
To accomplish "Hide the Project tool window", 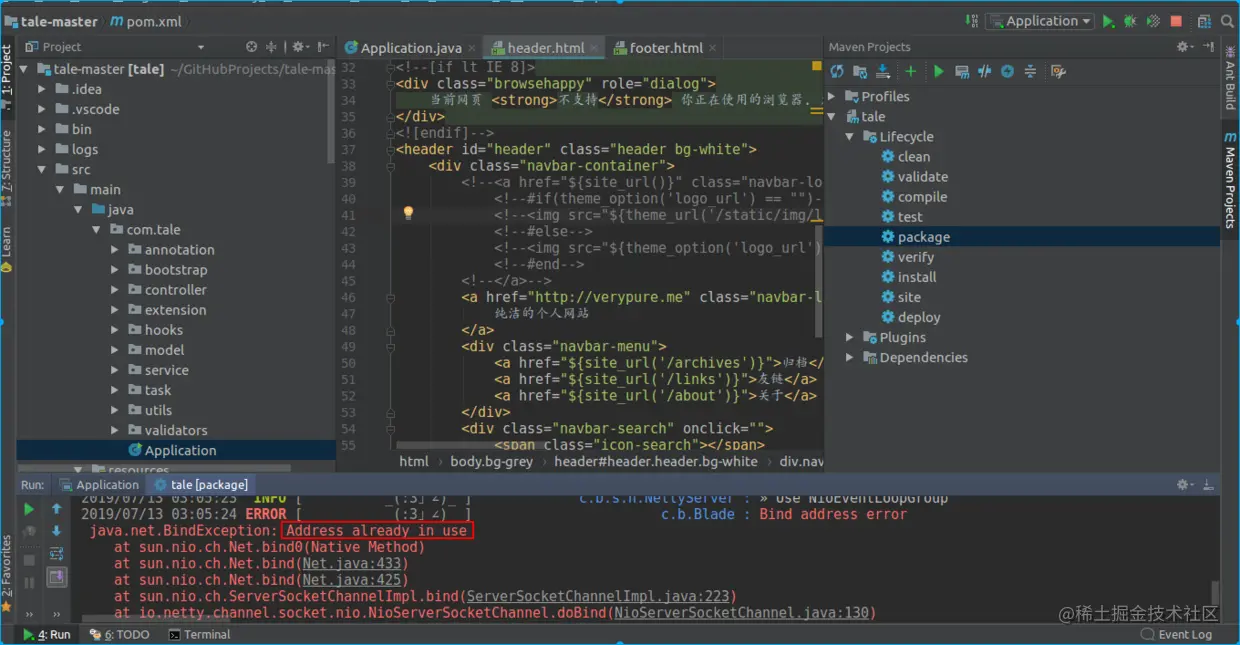I will point(323,47).
